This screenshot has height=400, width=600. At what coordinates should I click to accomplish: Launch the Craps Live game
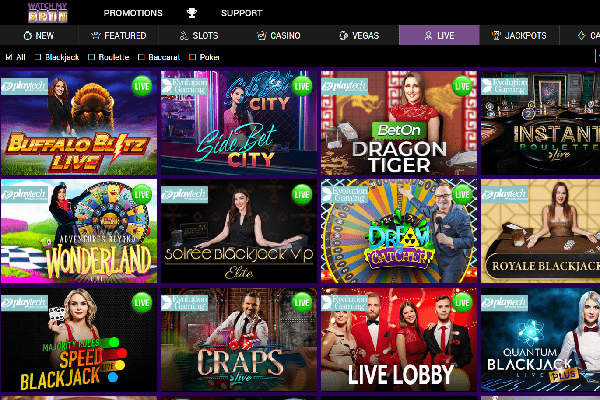tap(239, 340)
